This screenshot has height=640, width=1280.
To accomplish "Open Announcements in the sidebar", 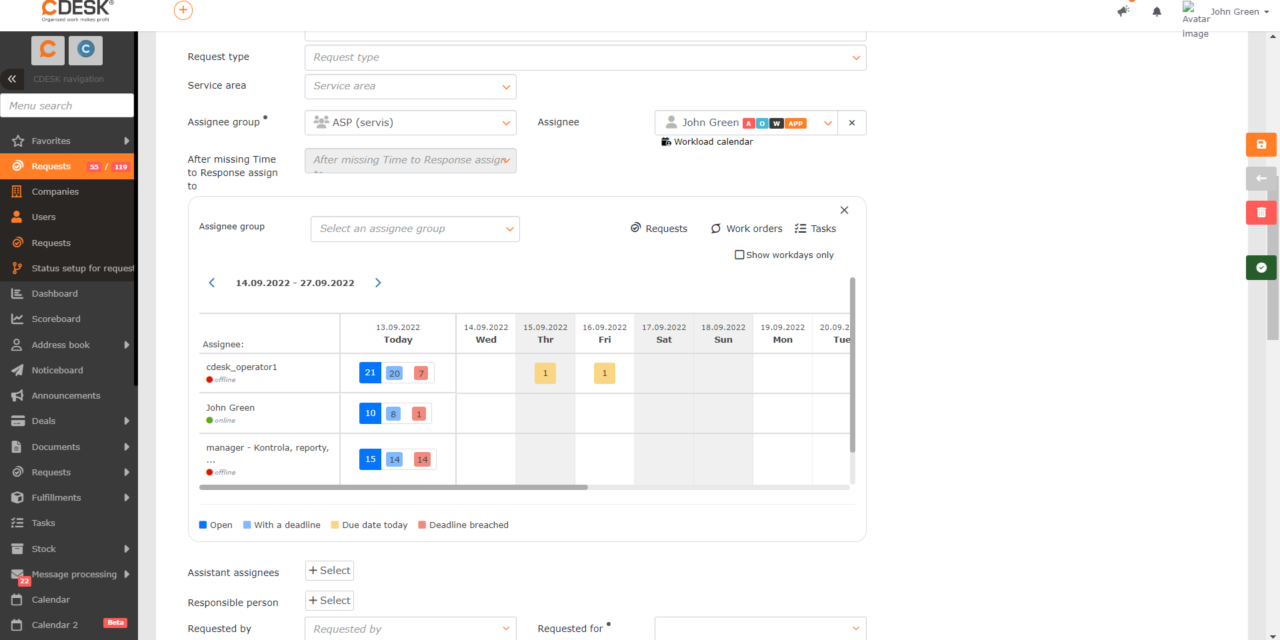I will [68, 396].
